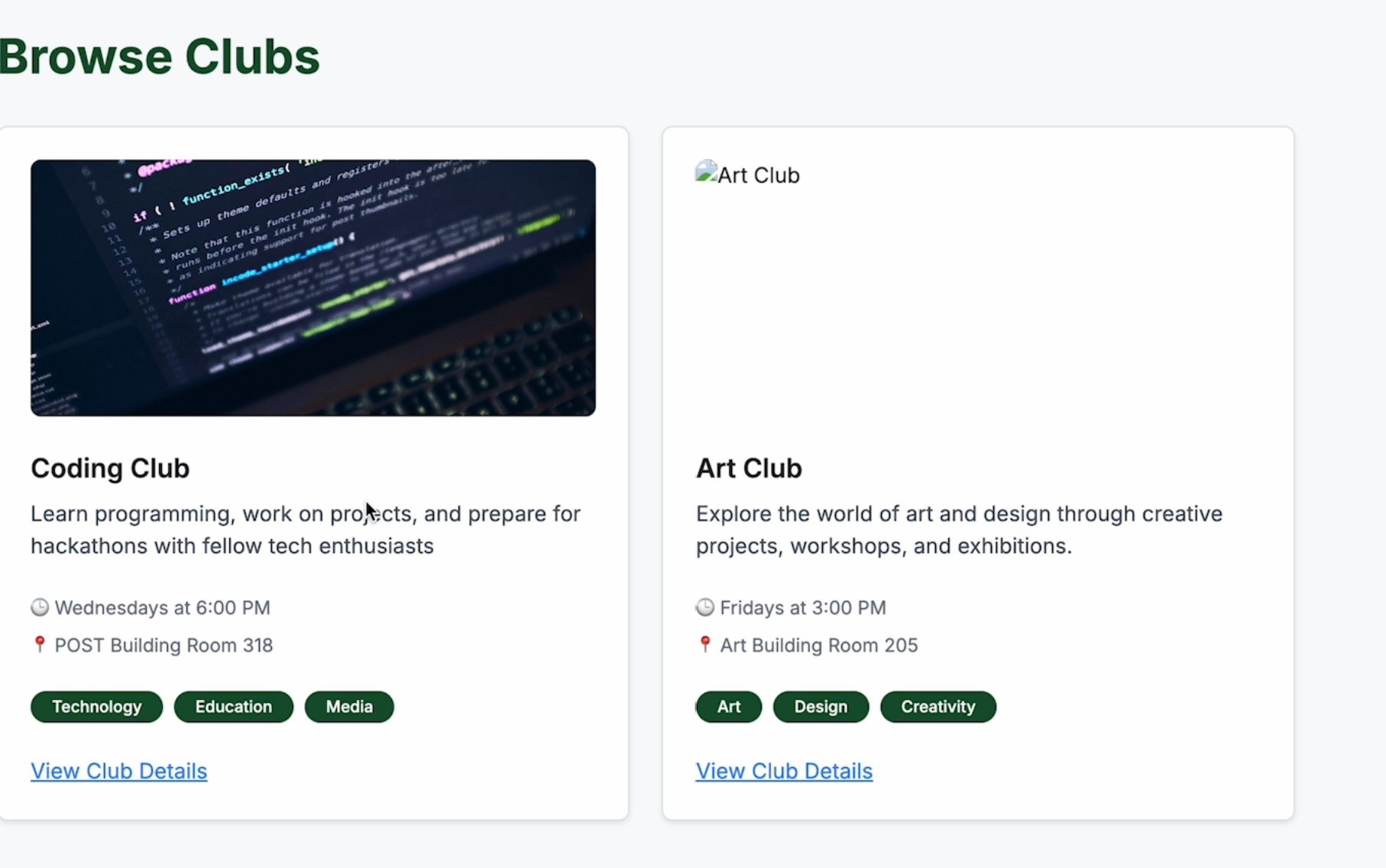Screen dimensions: 1386x868
Task: Select the Technology tag on Coding Club
Action: [x=96, y=707]
